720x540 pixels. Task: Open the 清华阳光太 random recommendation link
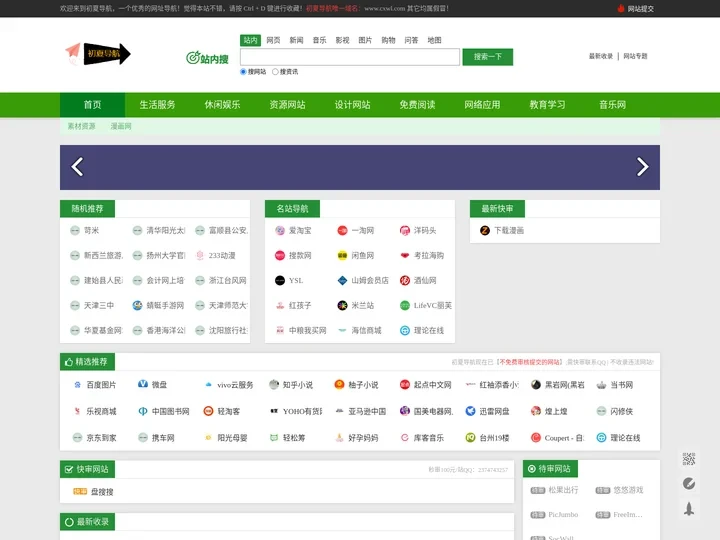pyautogui.click(x=165, y=231)
